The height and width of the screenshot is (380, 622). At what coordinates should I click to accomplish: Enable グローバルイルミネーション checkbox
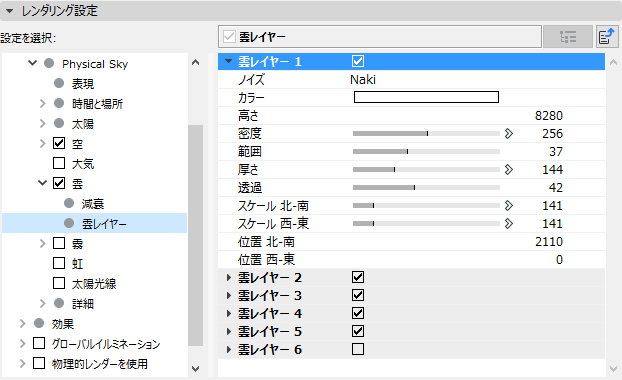(39, 343)
